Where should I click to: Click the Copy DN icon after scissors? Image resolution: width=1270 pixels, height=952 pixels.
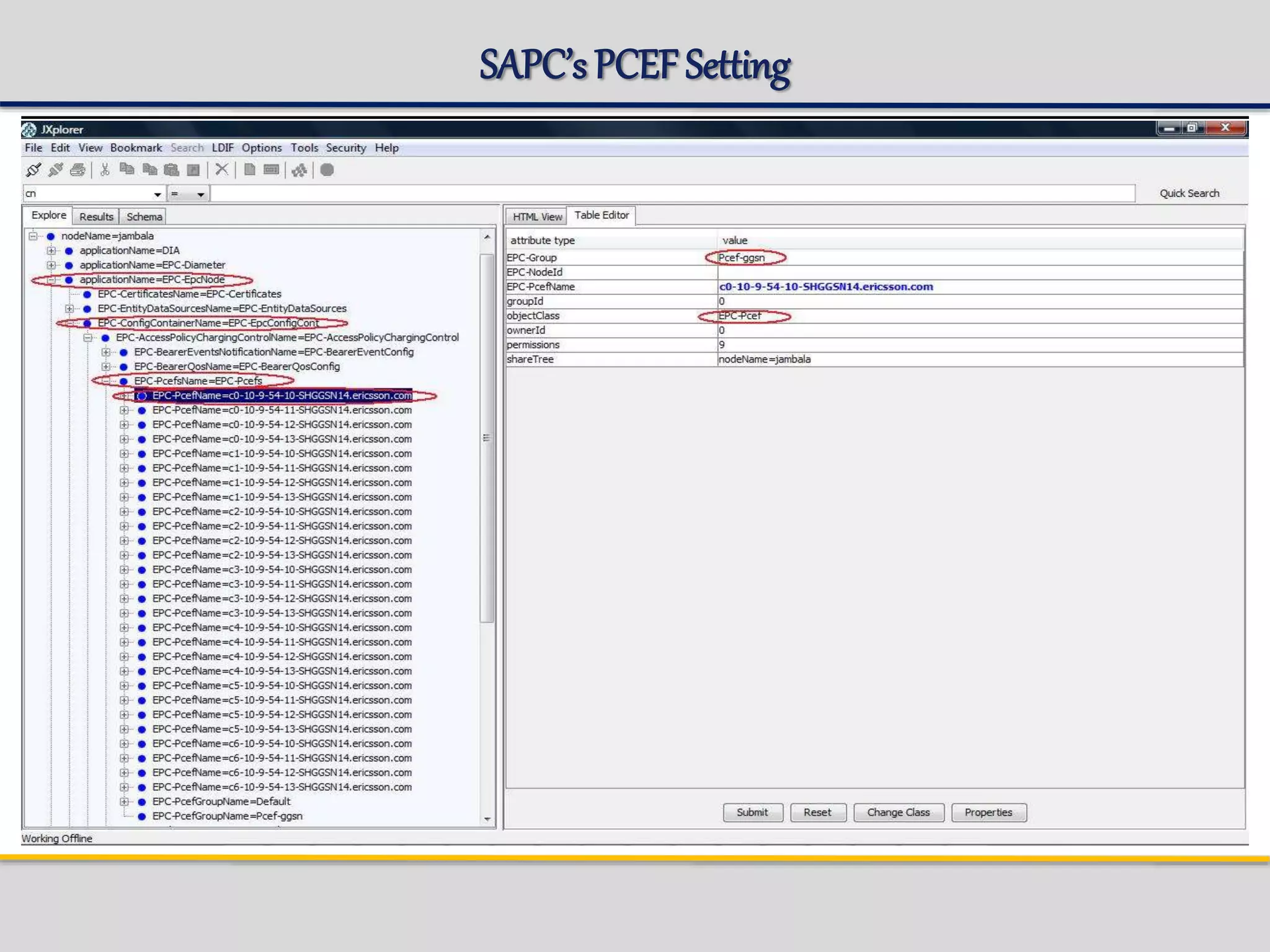click(127, 169)
